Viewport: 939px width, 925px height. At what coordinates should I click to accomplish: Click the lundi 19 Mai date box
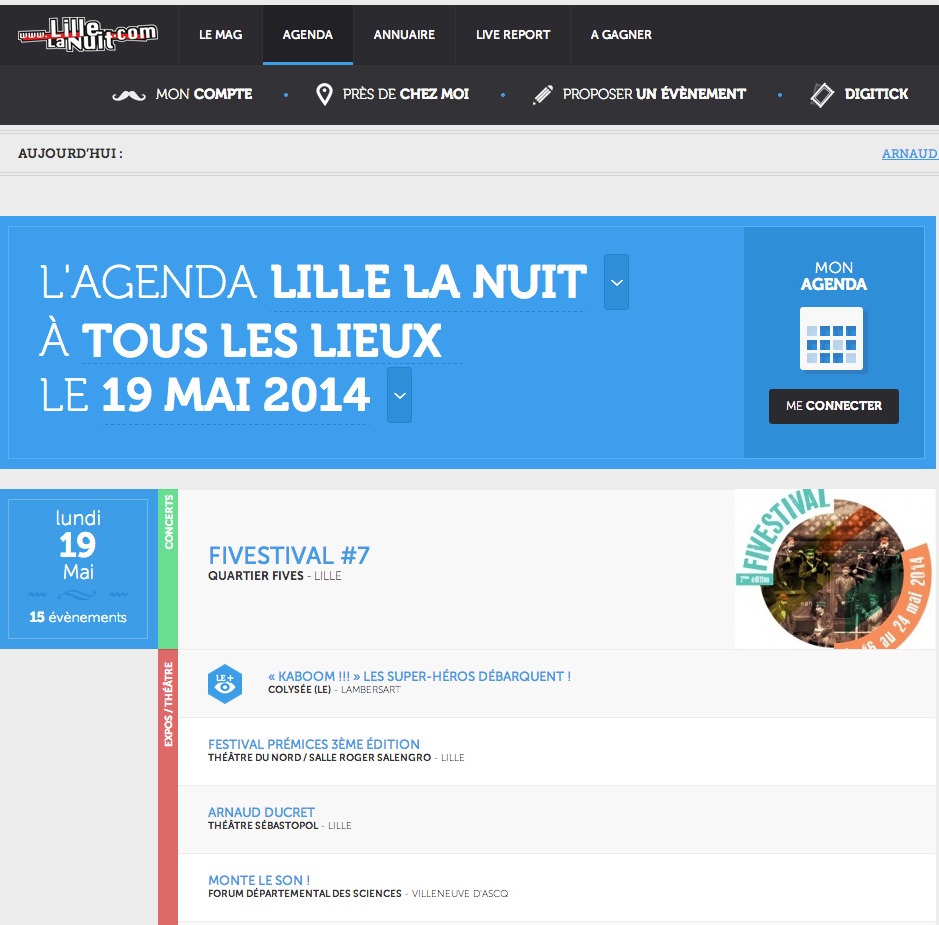pyautogui.click(x=78, y=569)
